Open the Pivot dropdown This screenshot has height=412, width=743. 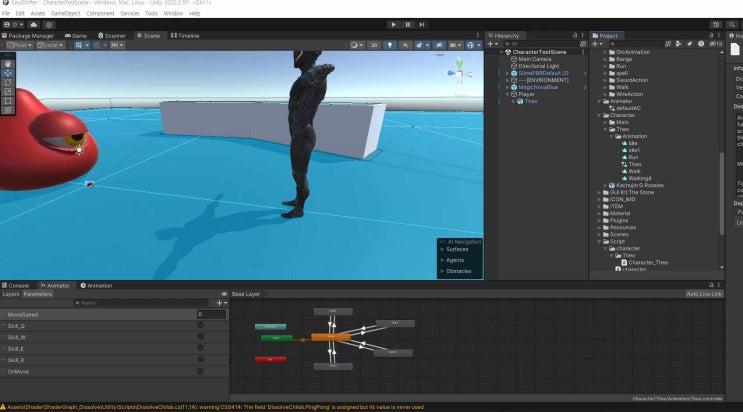19,45
